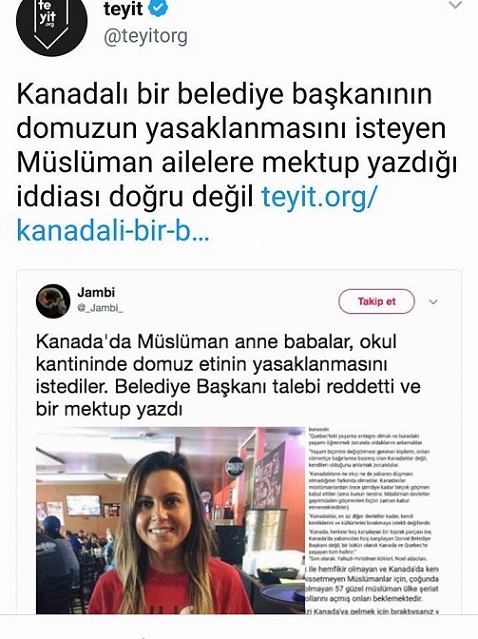Open the quoted Jambi tweet card
The image size is (478, 639).
coord(239,442)
